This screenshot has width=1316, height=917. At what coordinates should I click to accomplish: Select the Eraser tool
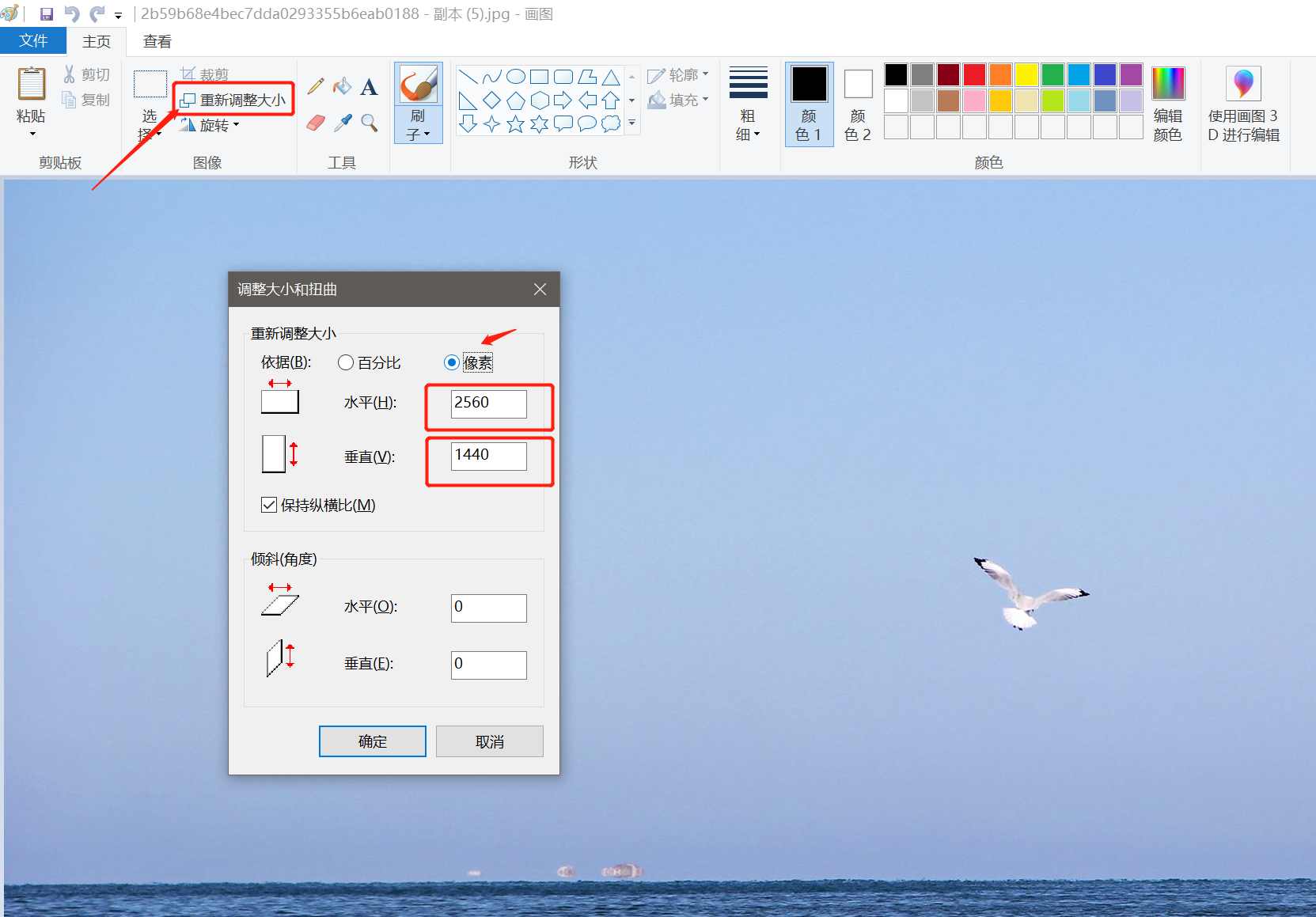[x=316, y=123]
